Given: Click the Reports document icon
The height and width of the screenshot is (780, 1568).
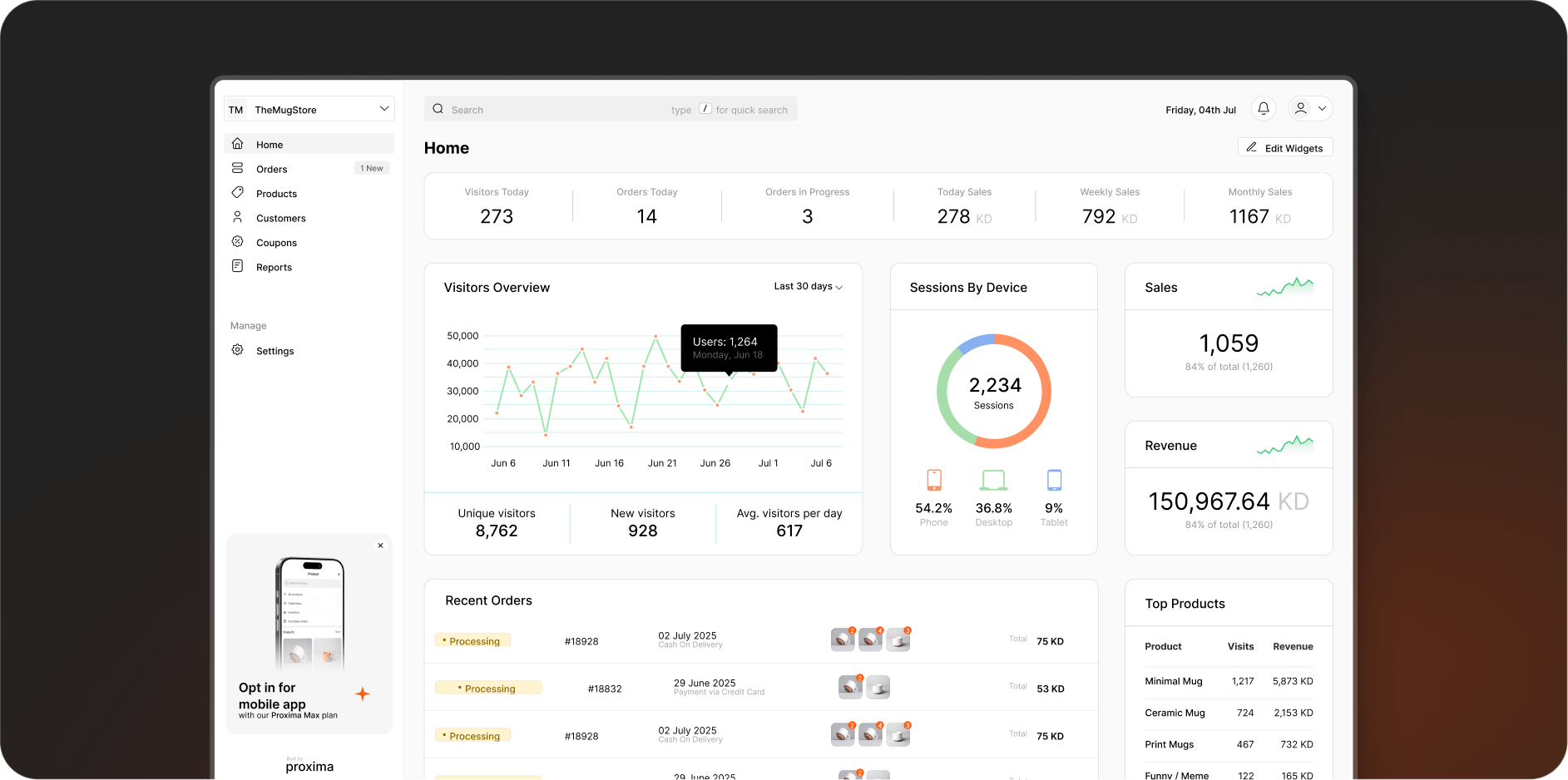Looking at the screenshot, I should pos(237,266).
